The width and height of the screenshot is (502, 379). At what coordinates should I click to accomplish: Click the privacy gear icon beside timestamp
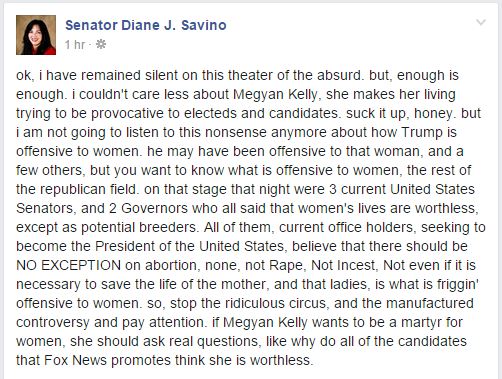coord(101,44)
